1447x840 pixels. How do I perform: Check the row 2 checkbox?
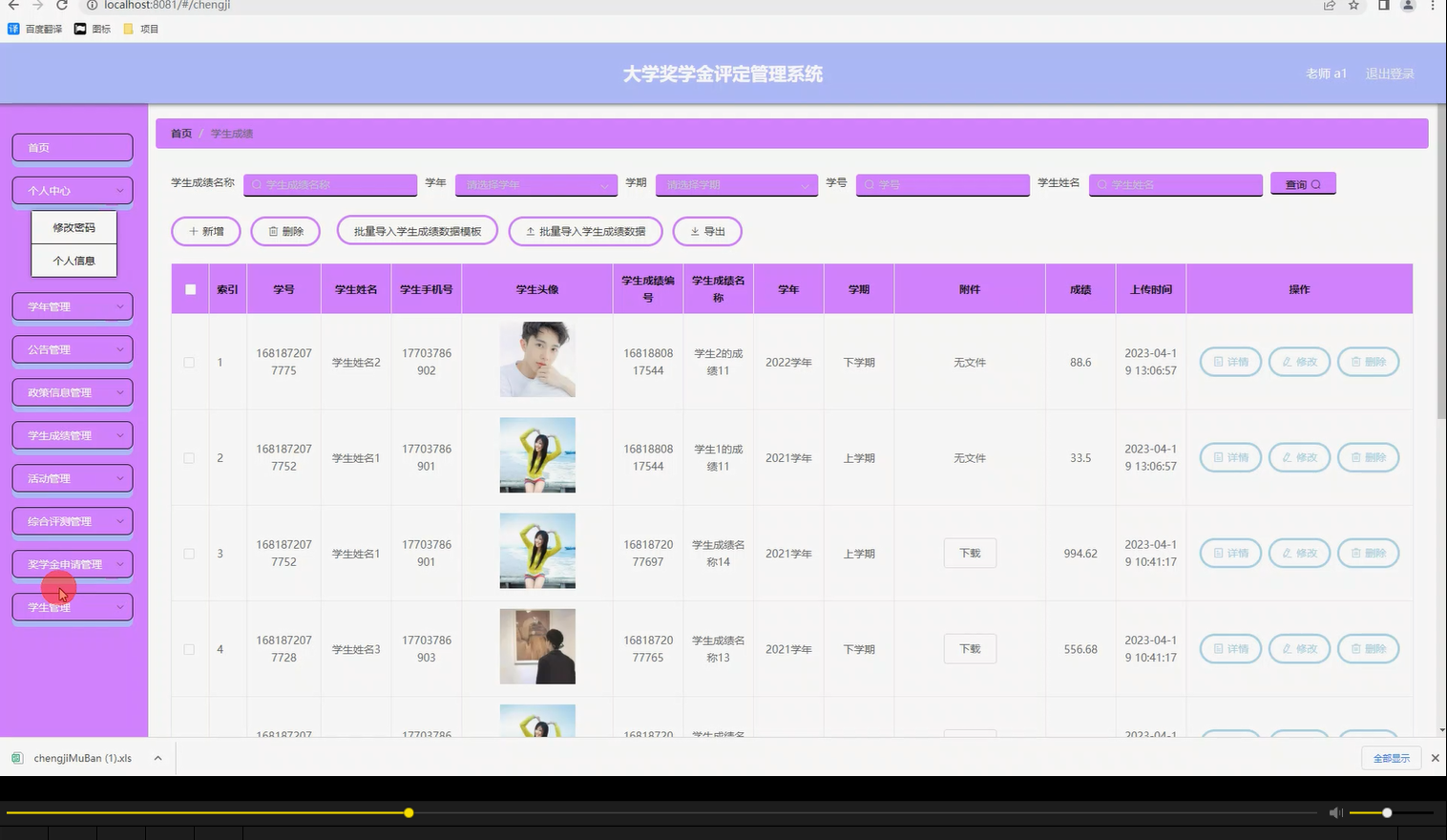[189, 458]
